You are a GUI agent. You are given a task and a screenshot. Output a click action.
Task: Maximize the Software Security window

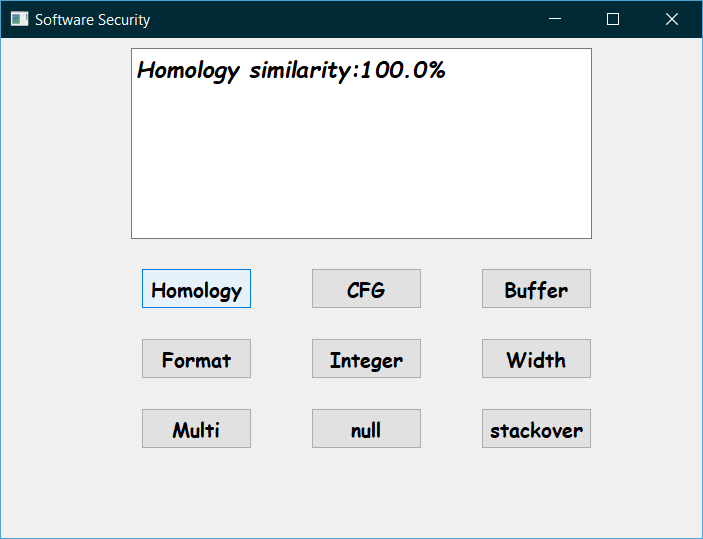click(613, 19)
